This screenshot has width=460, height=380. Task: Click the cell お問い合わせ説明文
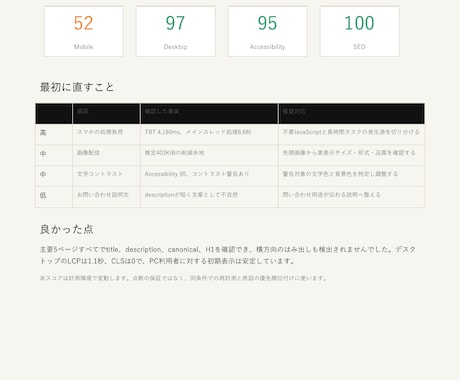106,197
